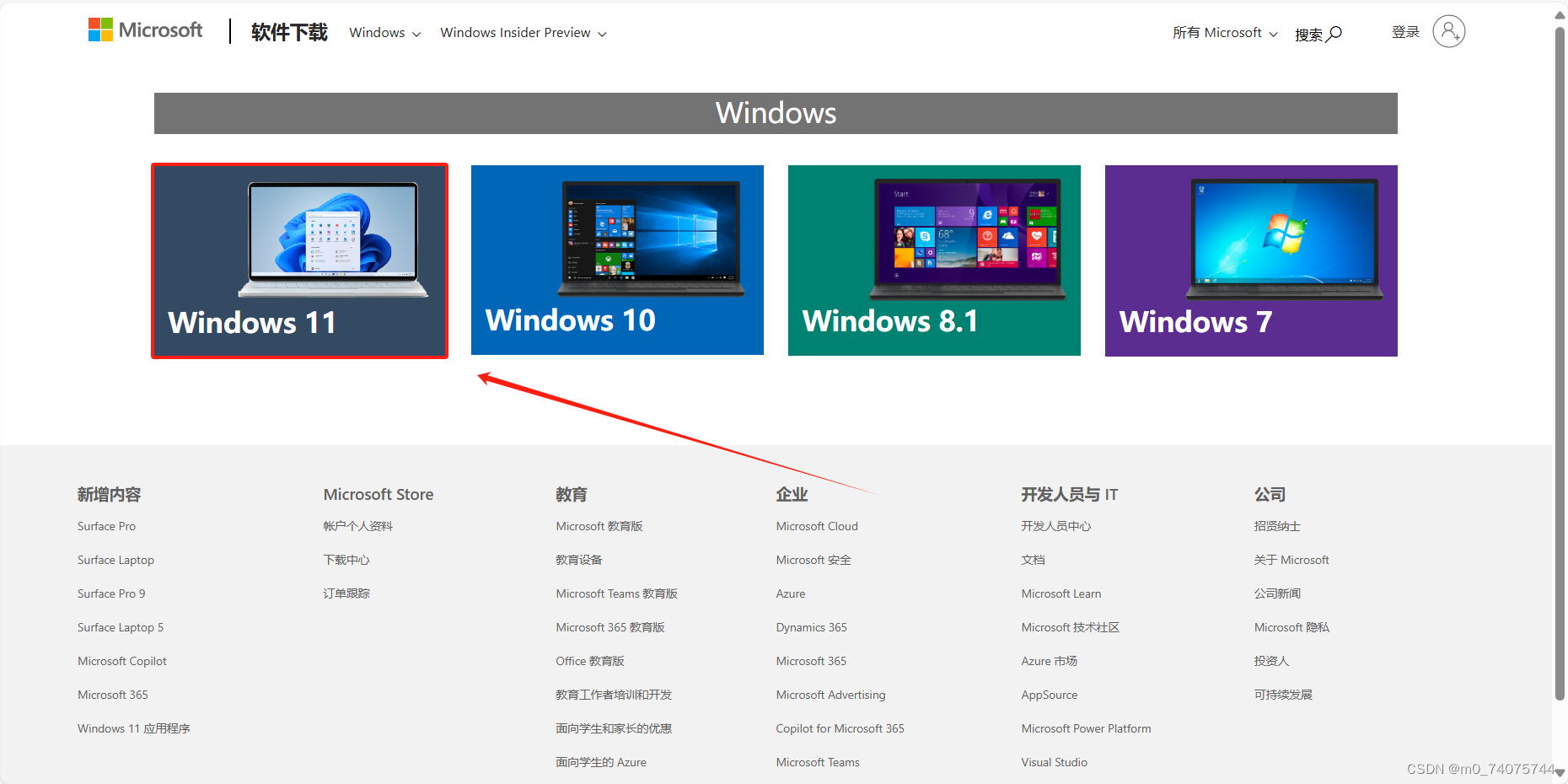Expand the Windows dropdown menu
This screenshot has height=784, width=1568.
pos(384,33)
